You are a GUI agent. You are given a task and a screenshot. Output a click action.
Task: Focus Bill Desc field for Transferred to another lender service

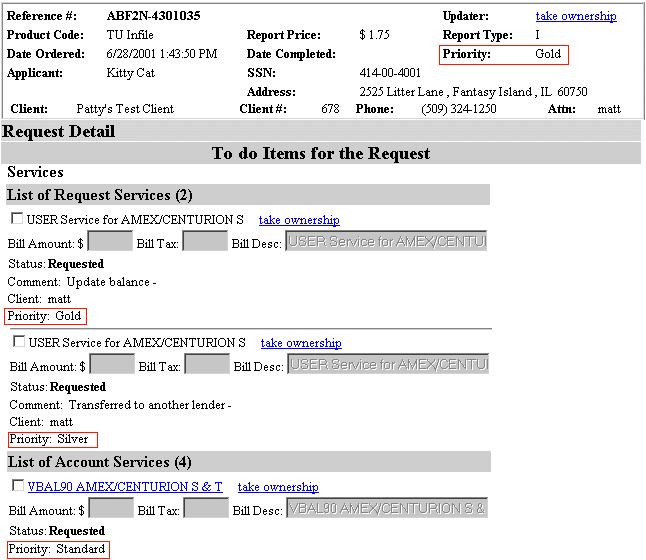(388, 364)
